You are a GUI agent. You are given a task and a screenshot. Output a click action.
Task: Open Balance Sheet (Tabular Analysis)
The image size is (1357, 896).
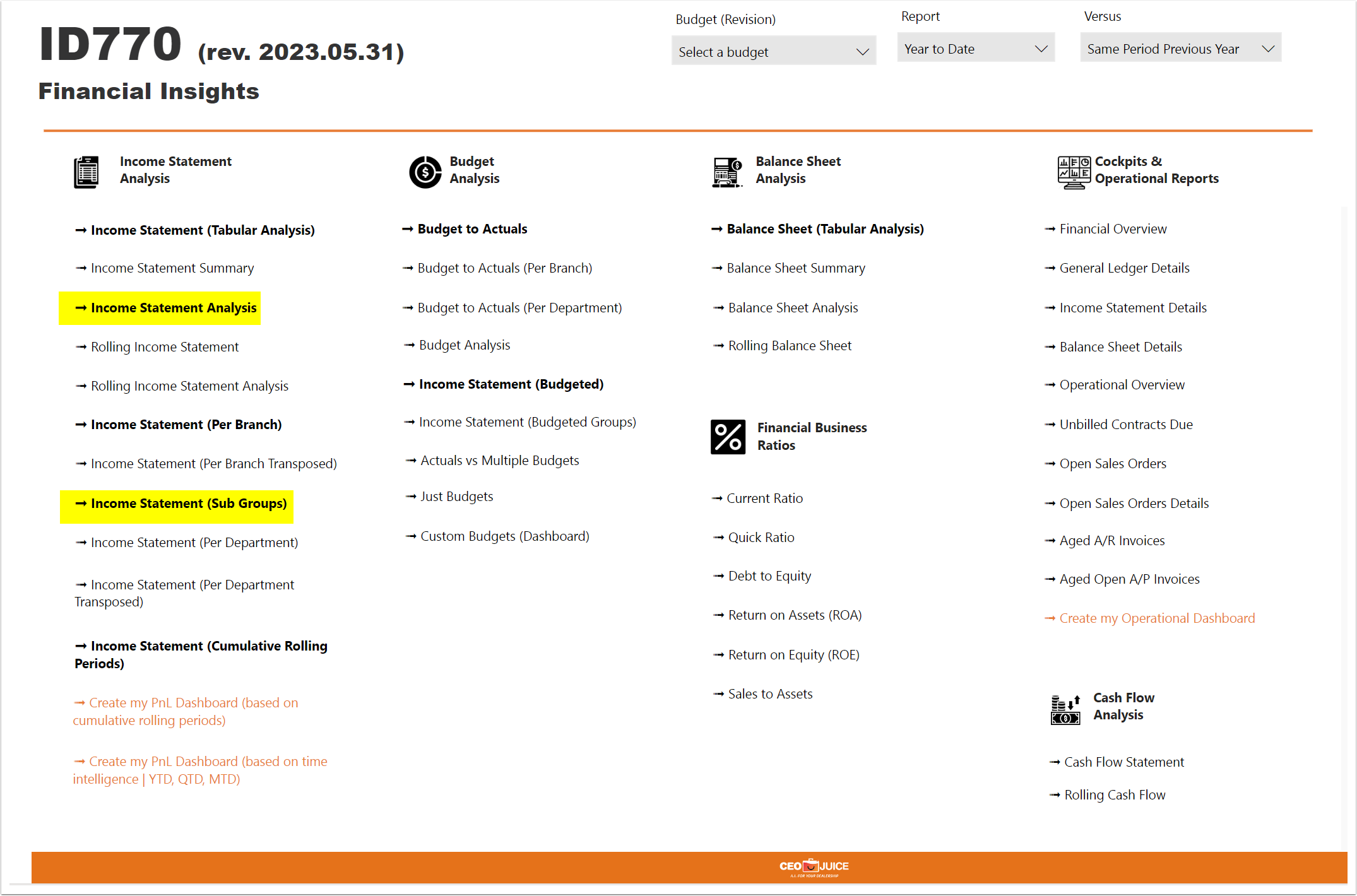click(x=817, y=229)
